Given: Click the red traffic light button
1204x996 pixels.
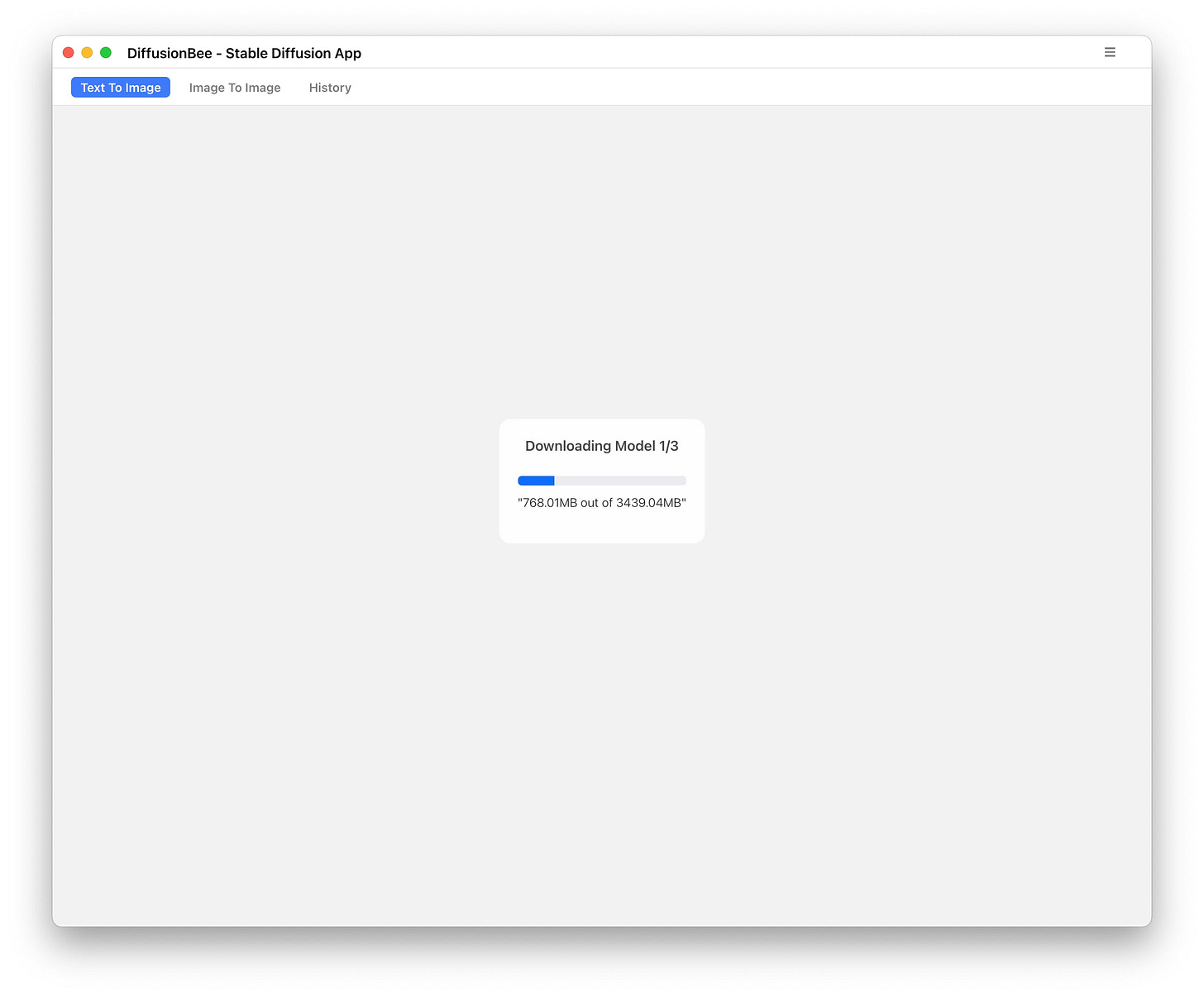Looking at the screenshot, I should point(68,51).
